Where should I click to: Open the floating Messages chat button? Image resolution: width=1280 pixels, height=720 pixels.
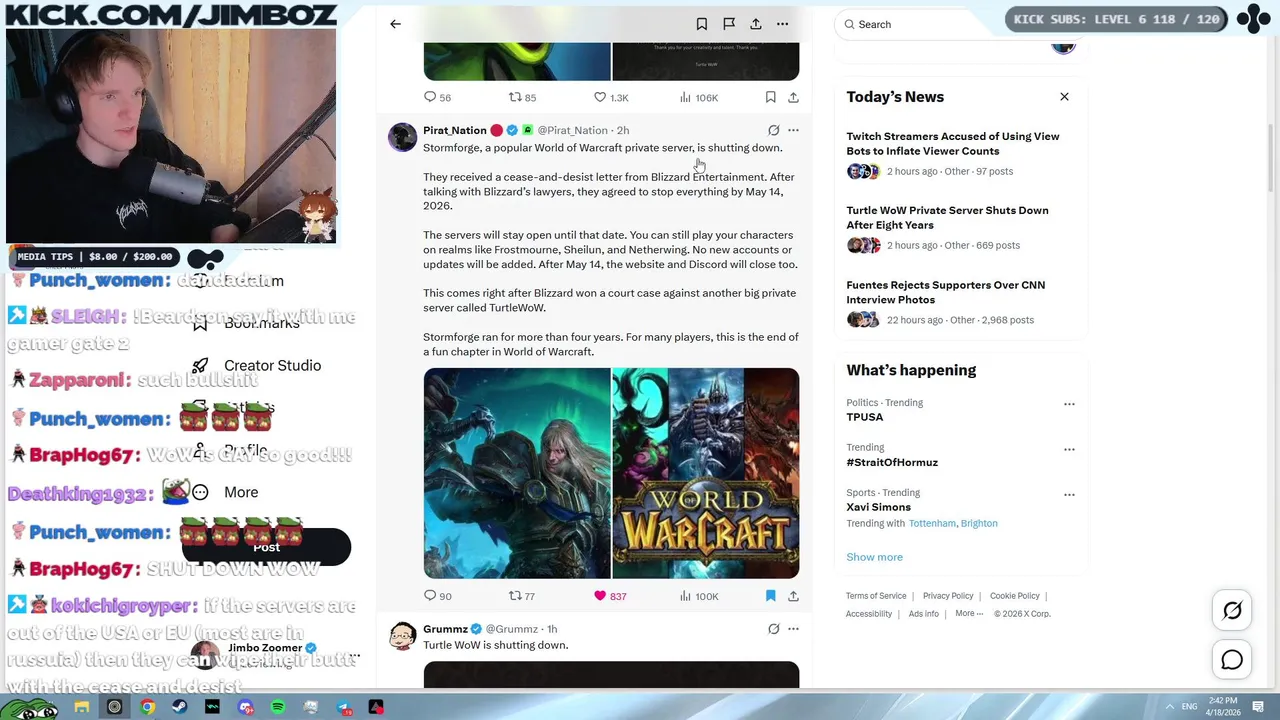(x=1232, y=660)
